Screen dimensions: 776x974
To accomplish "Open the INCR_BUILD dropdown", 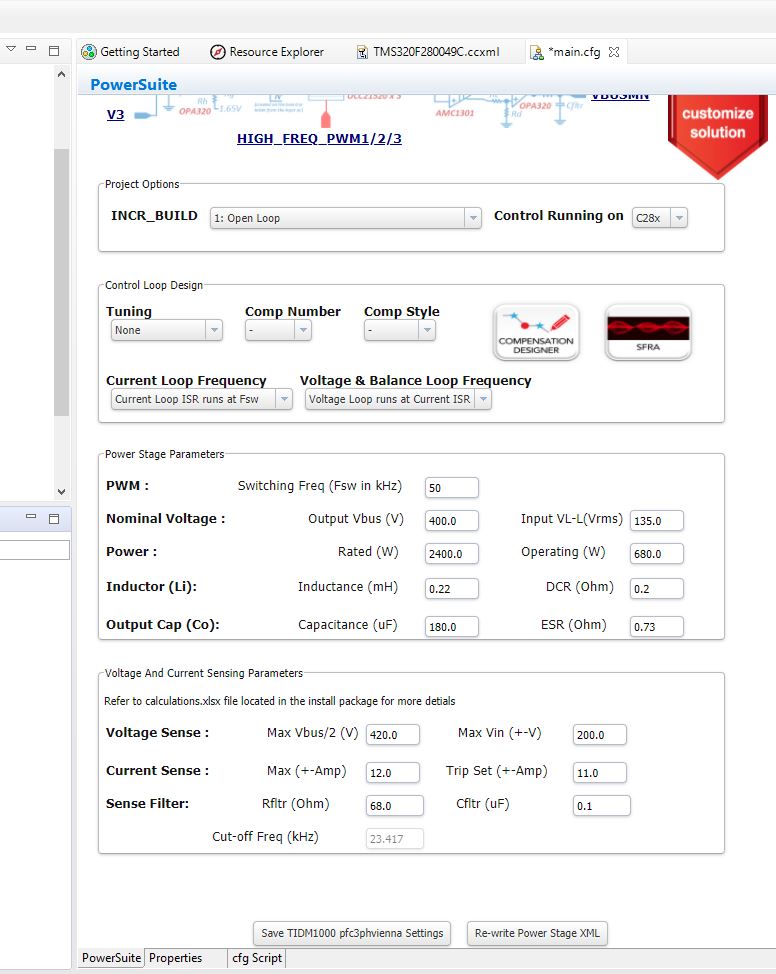I will pyautogui.click(x=345, y=218).
